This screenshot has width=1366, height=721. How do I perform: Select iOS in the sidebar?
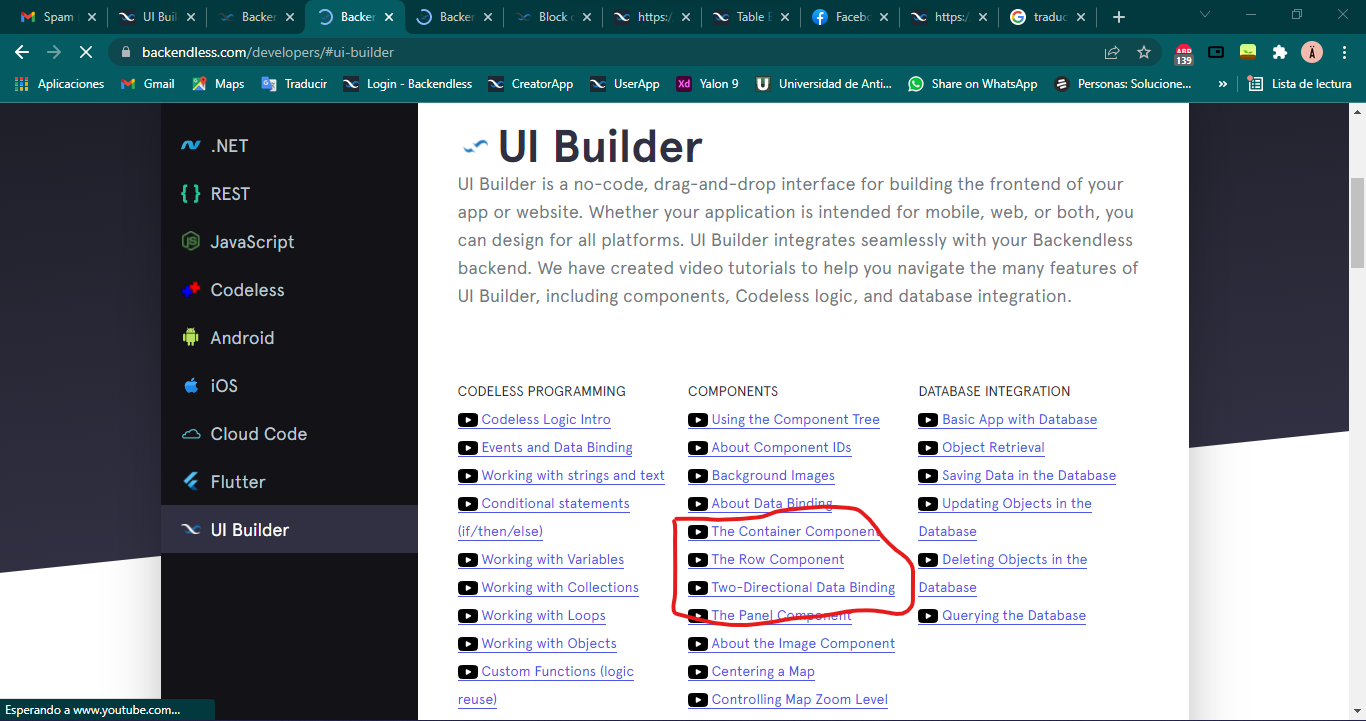click(x=289, y=386)
